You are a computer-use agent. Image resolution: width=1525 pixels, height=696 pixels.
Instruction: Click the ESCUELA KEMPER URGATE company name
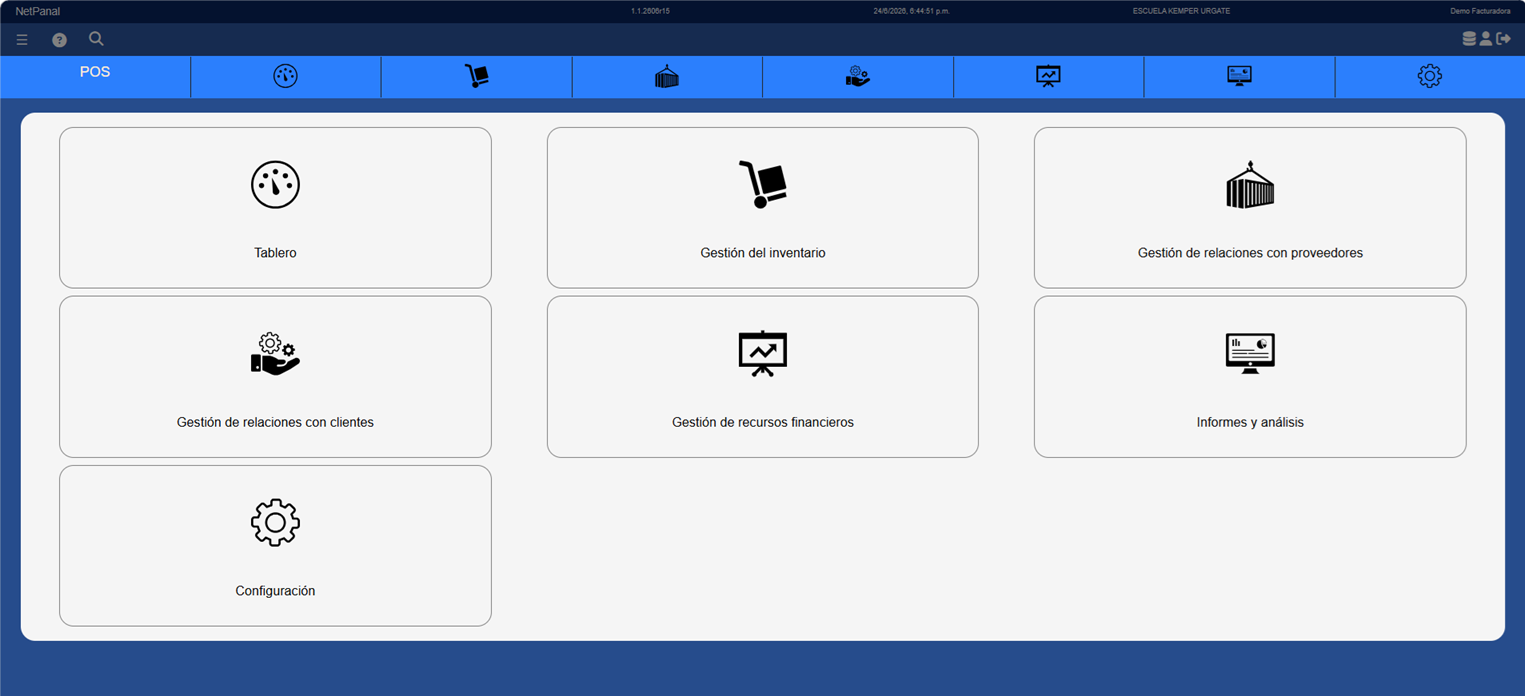(1181, 11)
